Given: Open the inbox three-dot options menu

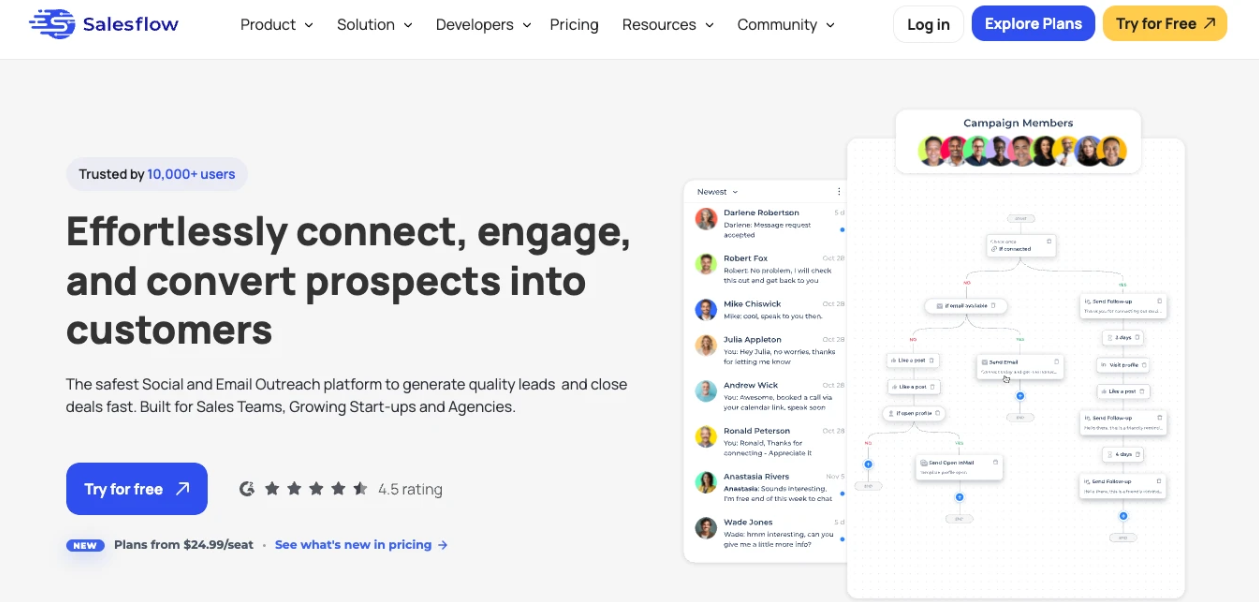Looking at the screenshot, I should click(x=838, y=192).
